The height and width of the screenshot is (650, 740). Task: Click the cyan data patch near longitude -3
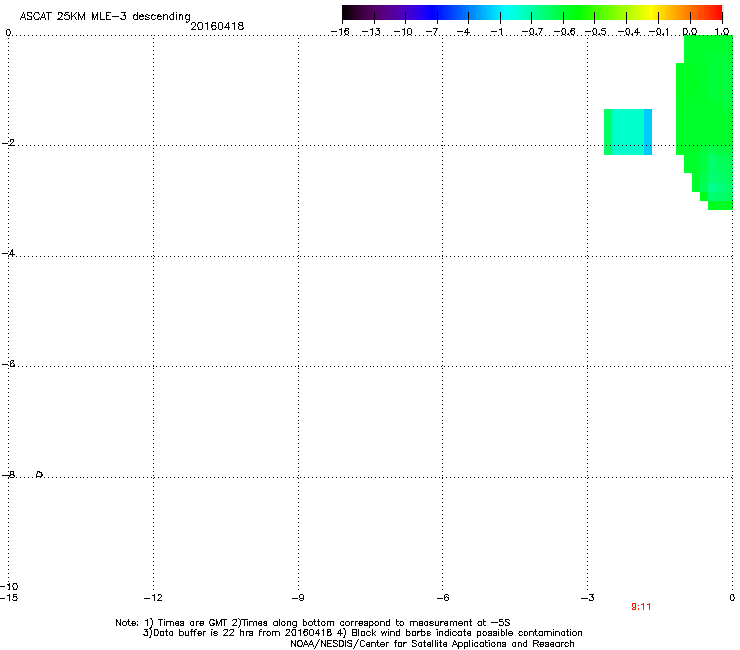tap(628, 132)
